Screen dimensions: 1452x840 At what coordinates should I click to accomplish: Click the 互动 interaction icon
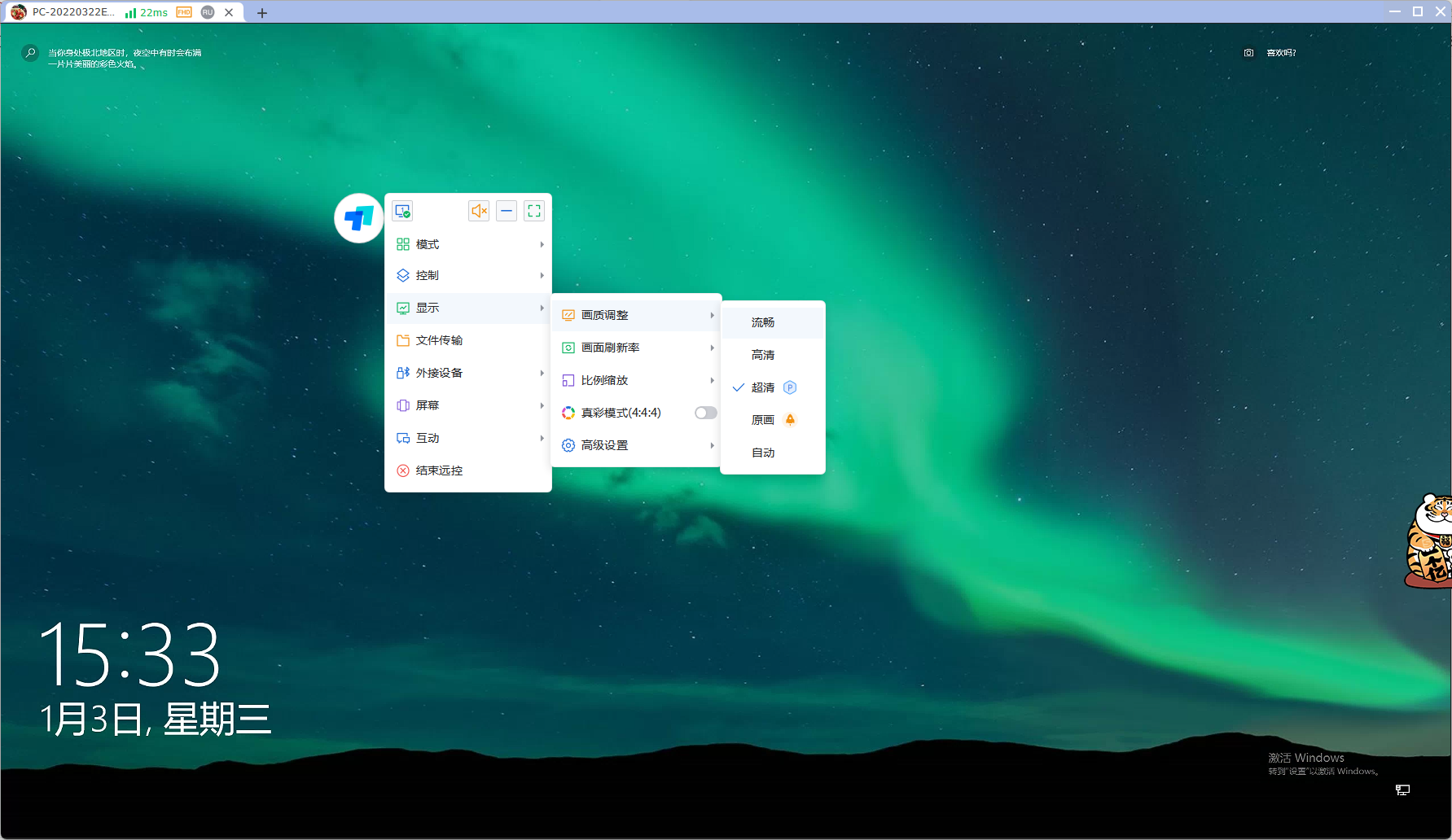403,438
